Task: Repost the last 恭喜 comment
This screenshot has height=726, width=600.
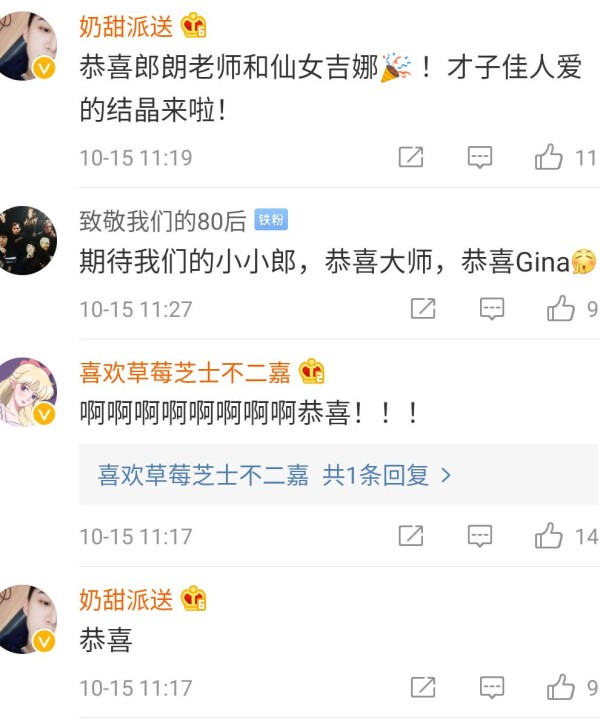Action: (x=423, y=687)
